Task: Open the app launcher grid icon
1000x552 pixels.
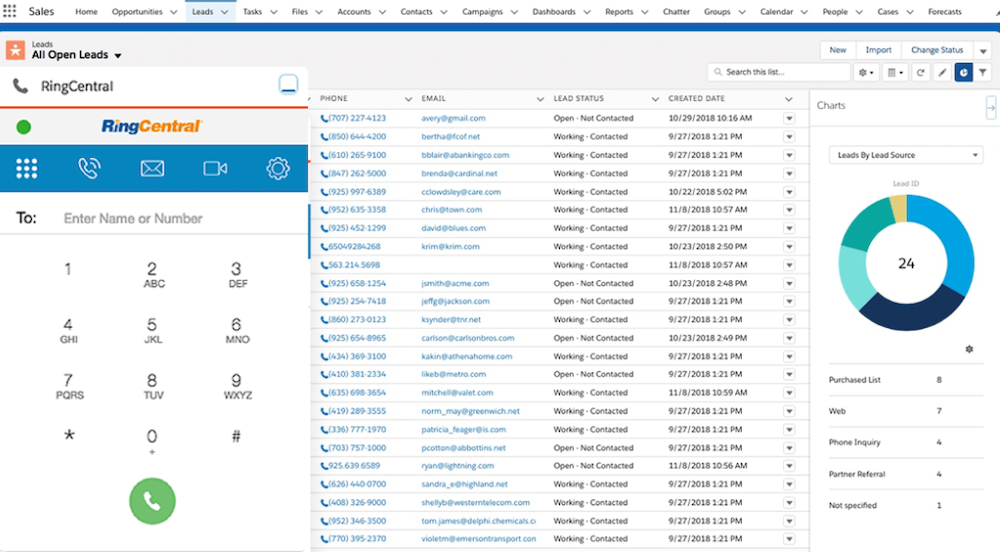Action: coord(10,11)
